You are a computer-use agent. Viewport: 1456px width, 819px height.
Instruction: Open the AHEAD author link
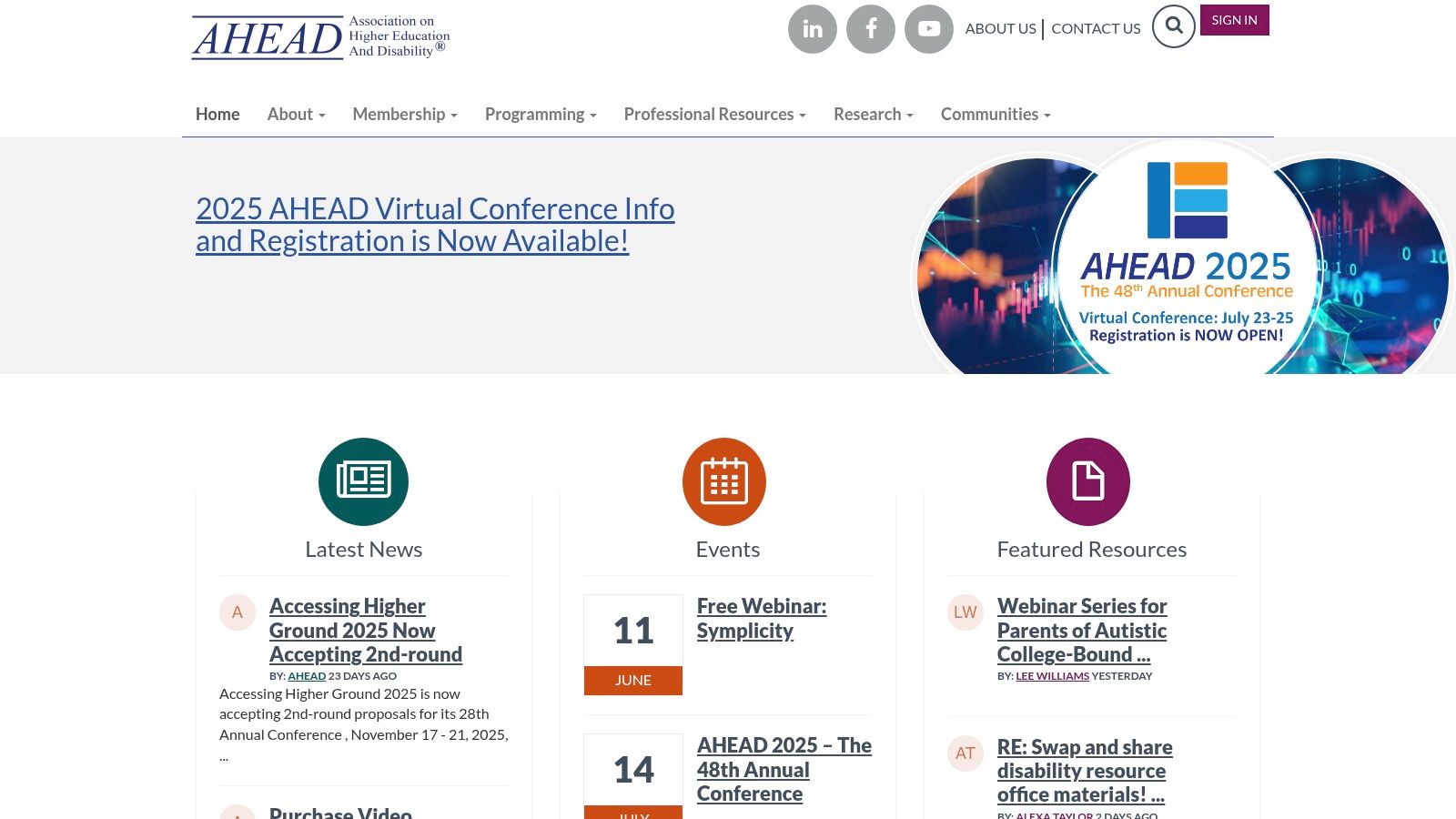(307, 676)
